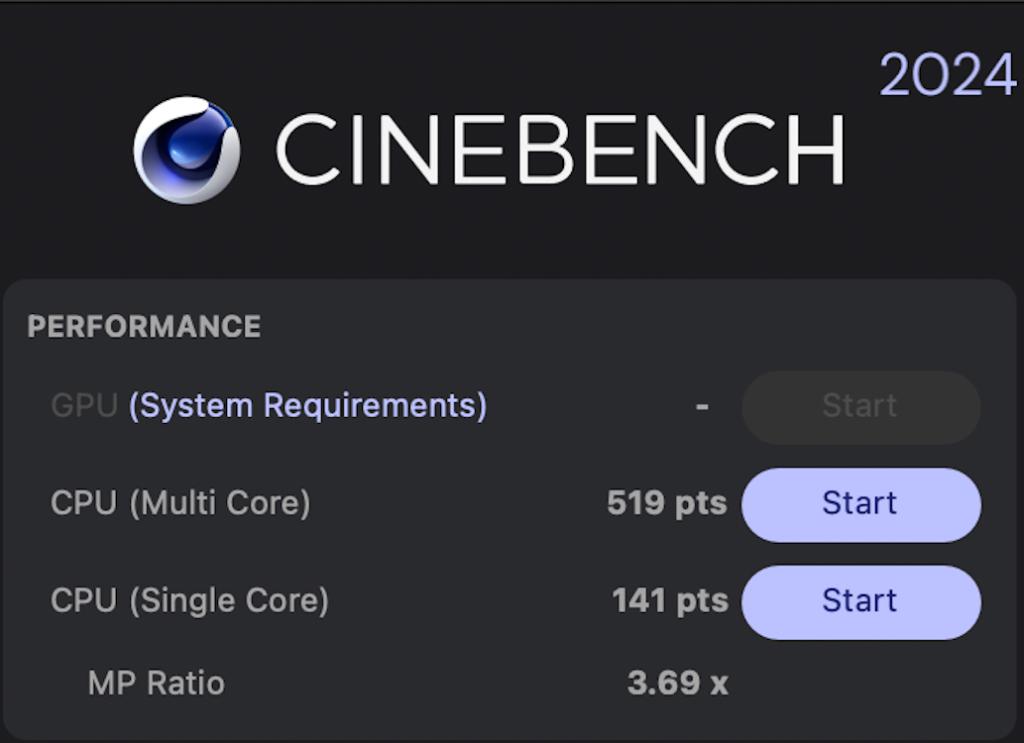Click the 2024 version label

pyautogui.click(x=947, y=72)
